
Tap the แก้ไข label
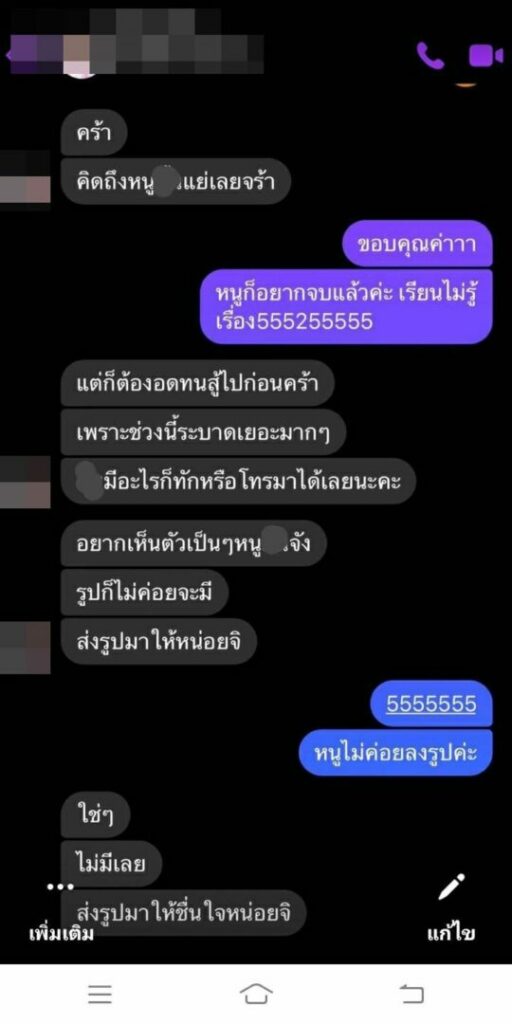click(451, 933)
